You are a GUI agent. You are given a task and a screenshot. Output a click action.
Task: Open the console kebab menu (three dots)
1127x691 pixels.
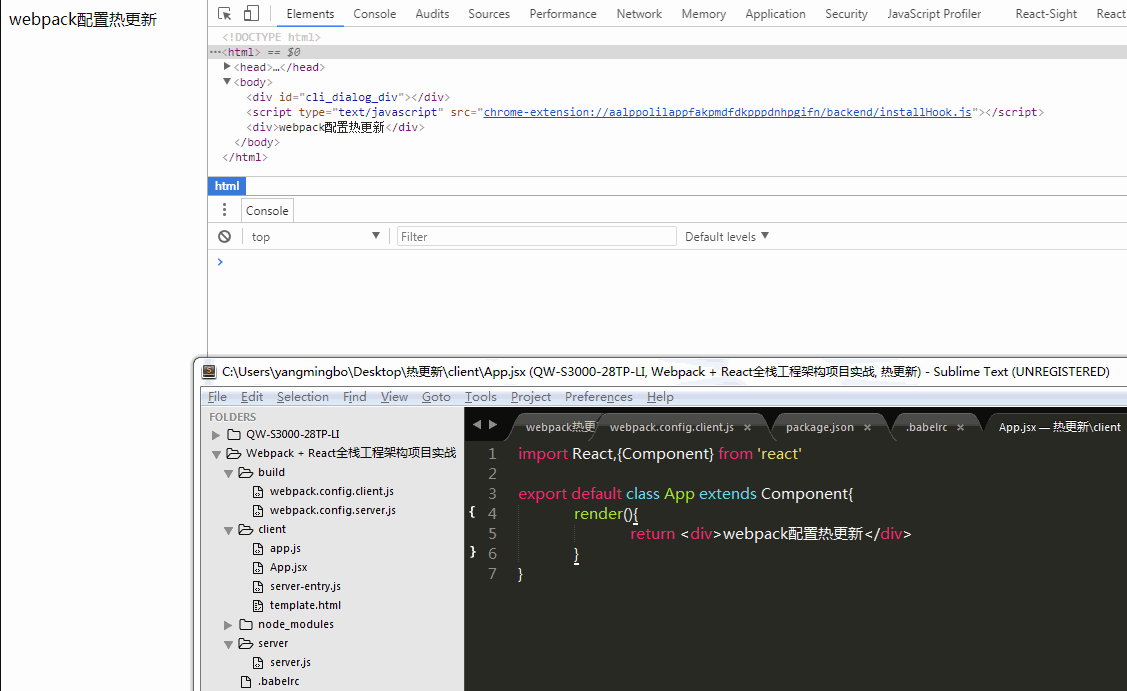pyautogui.click(x=224, y=210)
